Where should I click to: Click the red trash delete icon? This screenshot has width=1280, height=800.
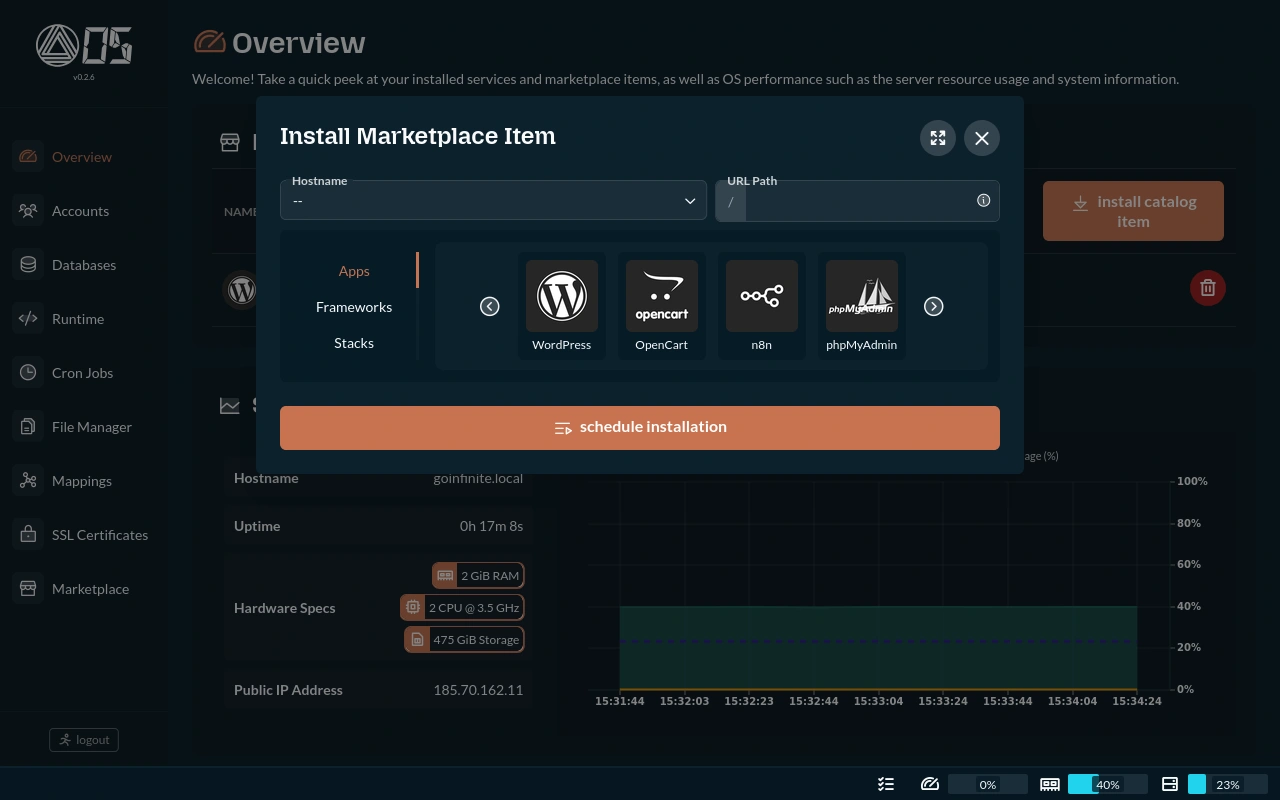point(1207,288)
